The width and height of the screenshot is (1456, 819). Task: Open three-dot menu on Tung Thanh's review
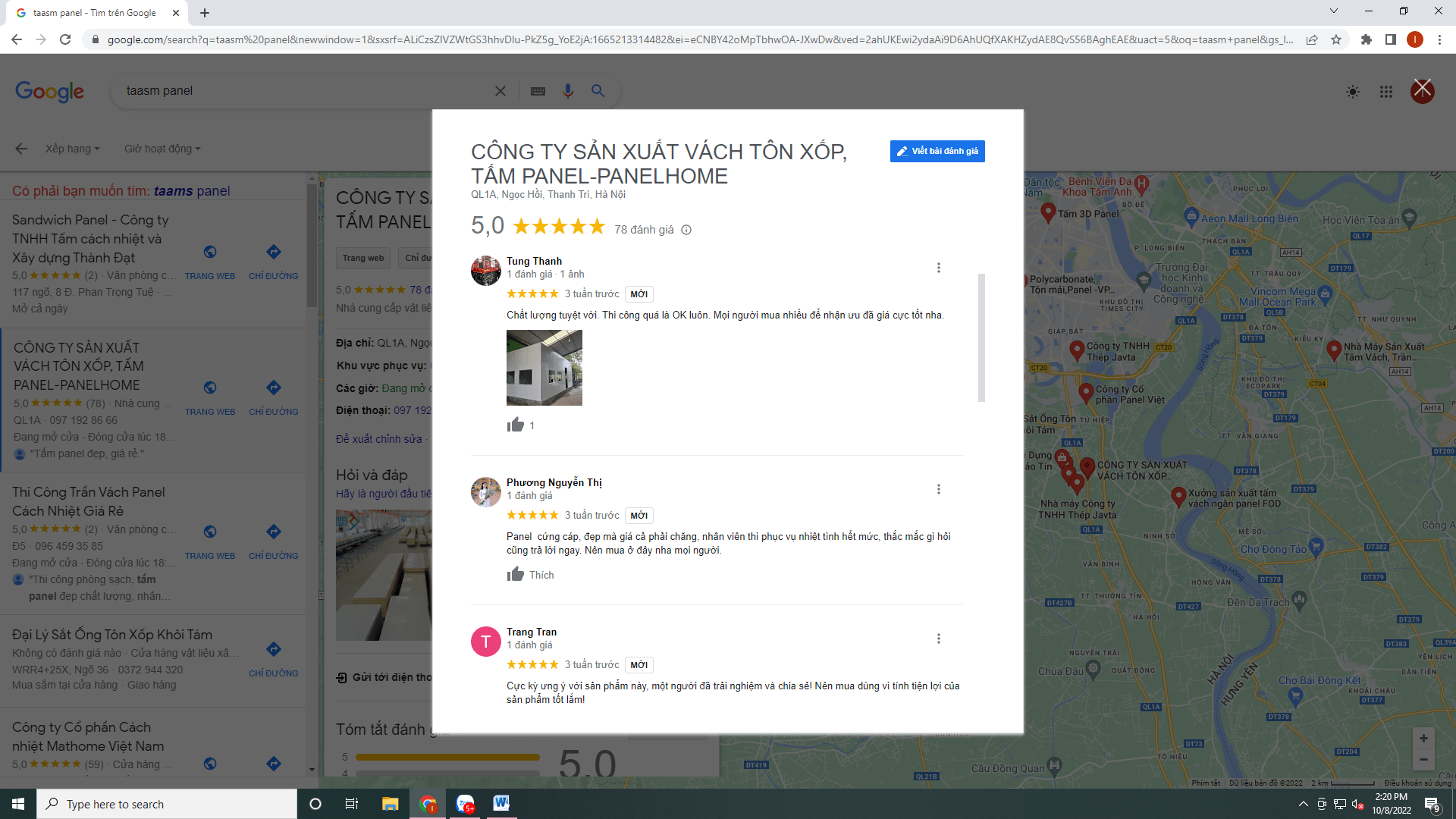938,268
